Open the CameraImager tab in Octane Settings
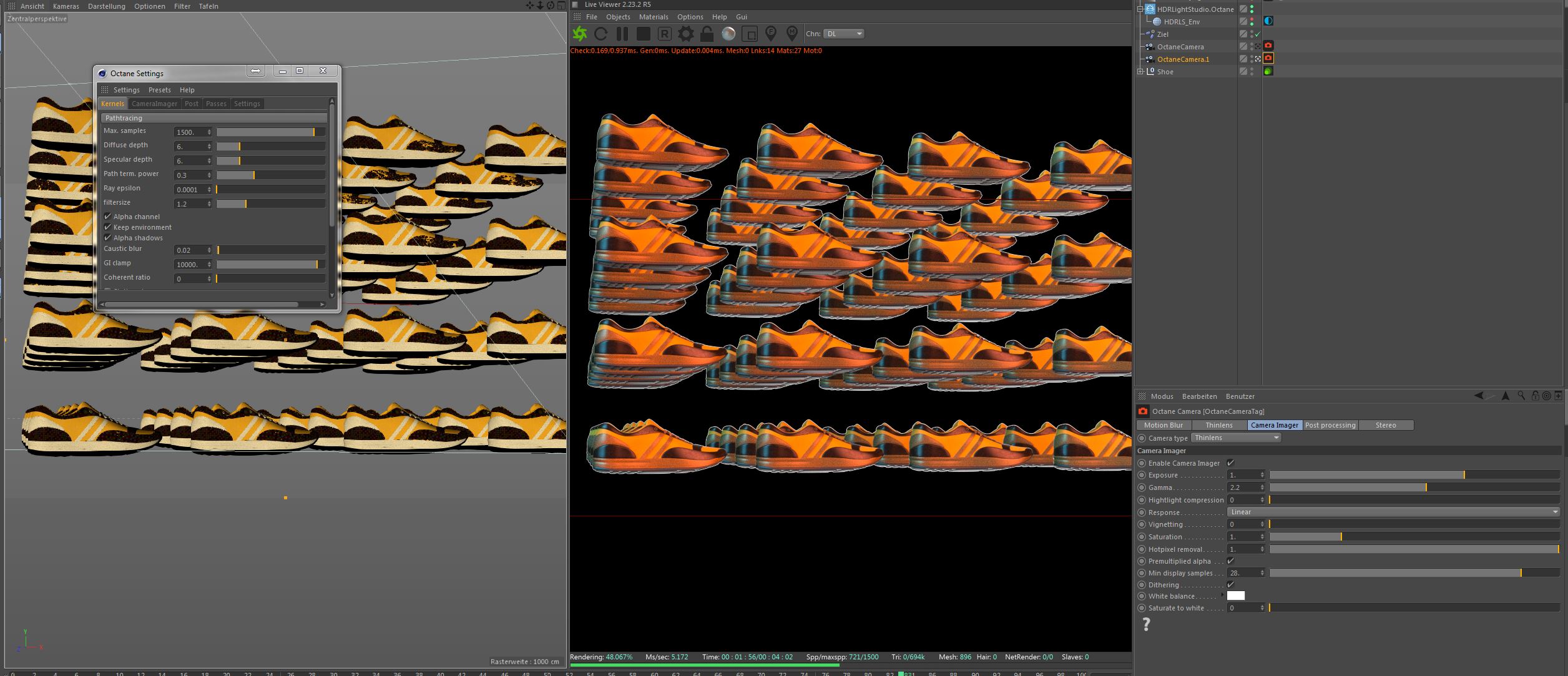 pos(154,104)
